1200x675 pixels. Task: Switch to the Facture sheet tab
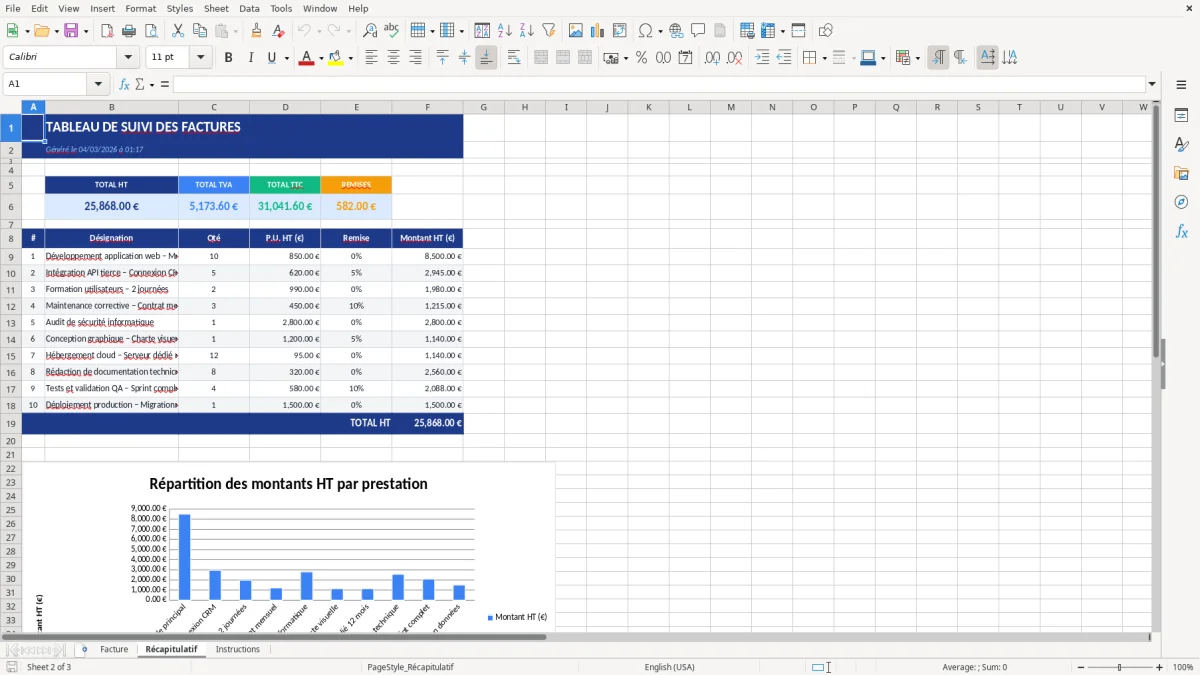114,649
